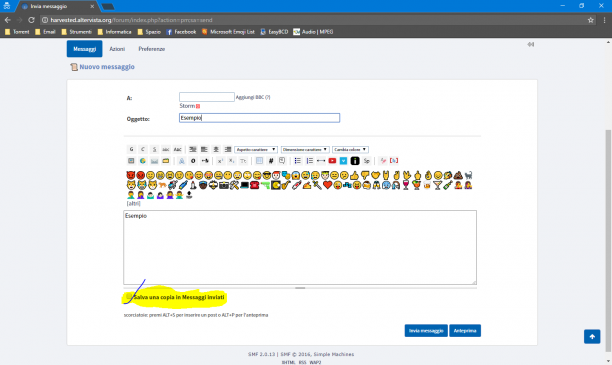This screenshot has height=365, width=612.
Task: Remove recipient Storm with red icon
Action: [198, 106]
